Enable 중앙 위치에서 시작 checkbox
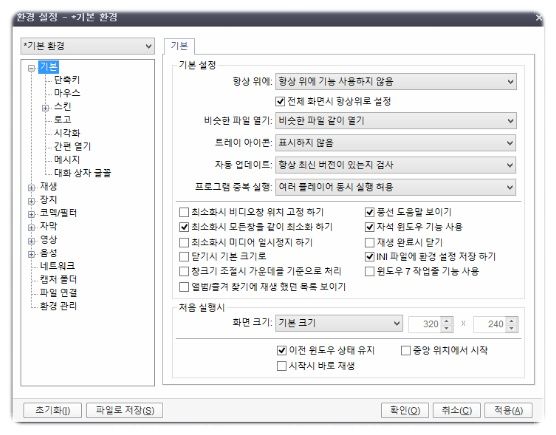 point(405,351)
